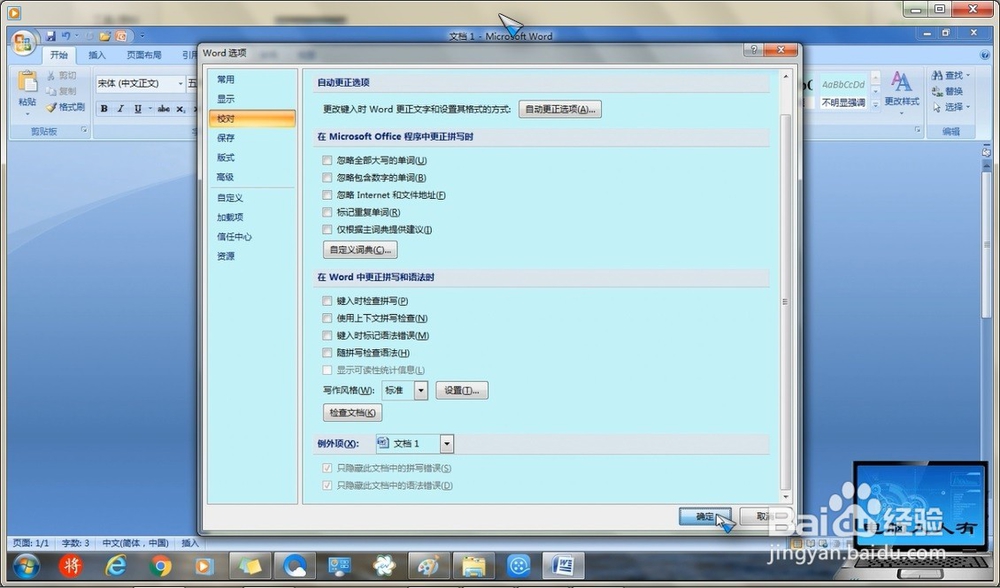
Task: Enable 忽略 Internet 和文件地址 checkbox
Action: (327, 195)
